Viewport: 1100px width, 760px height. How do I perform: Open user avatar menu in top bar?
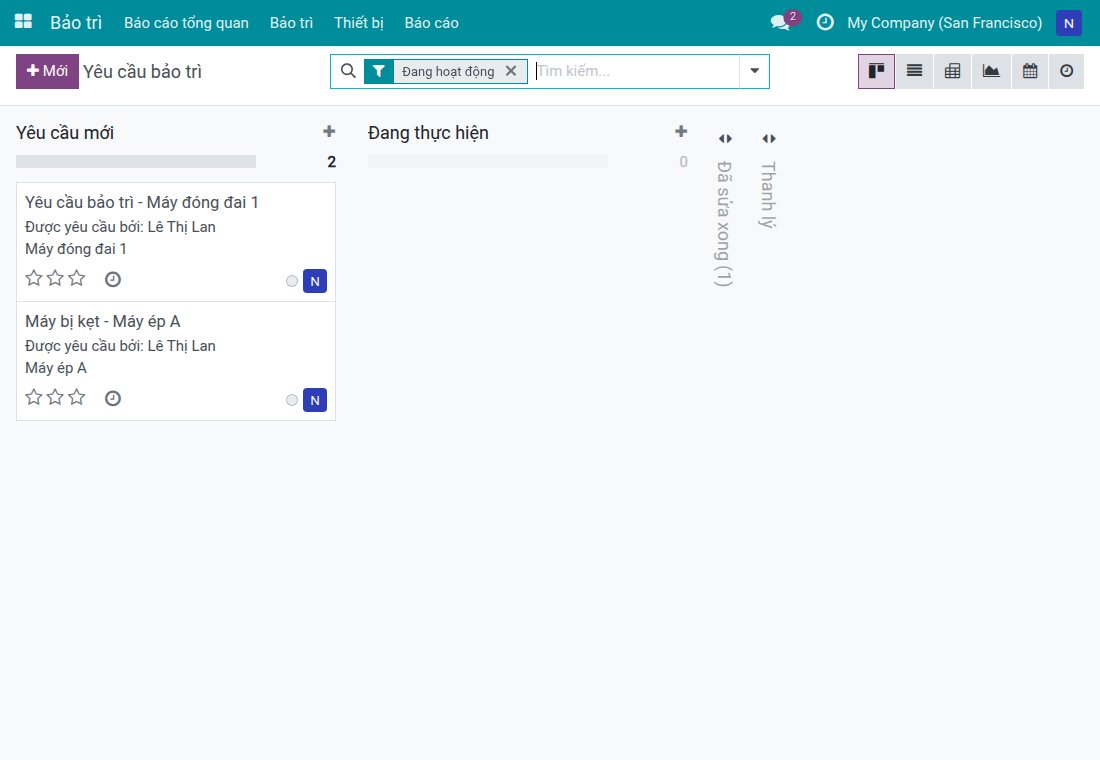pos(1068,23)
